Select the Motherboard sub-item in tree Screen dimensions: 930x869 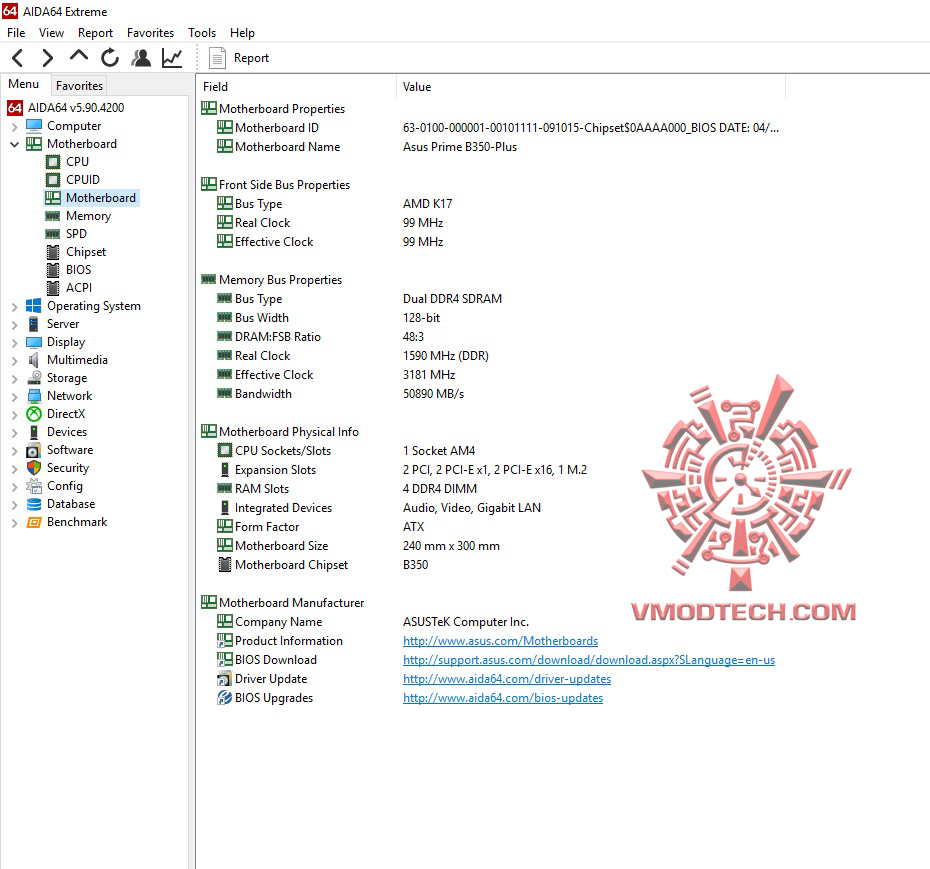[x=92, y=198]
